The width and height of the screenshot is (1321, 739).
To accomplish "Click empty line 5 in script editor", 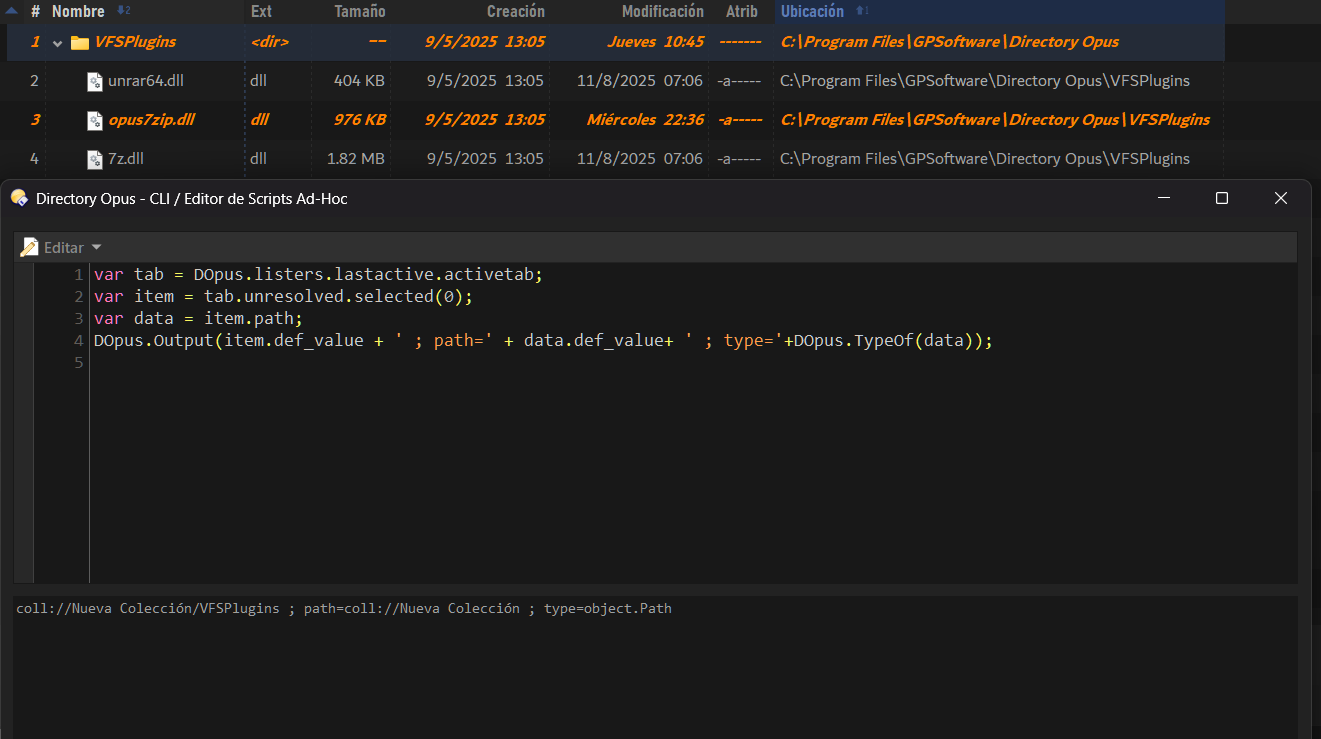I will pyautogui.click(x=400, y=363).
